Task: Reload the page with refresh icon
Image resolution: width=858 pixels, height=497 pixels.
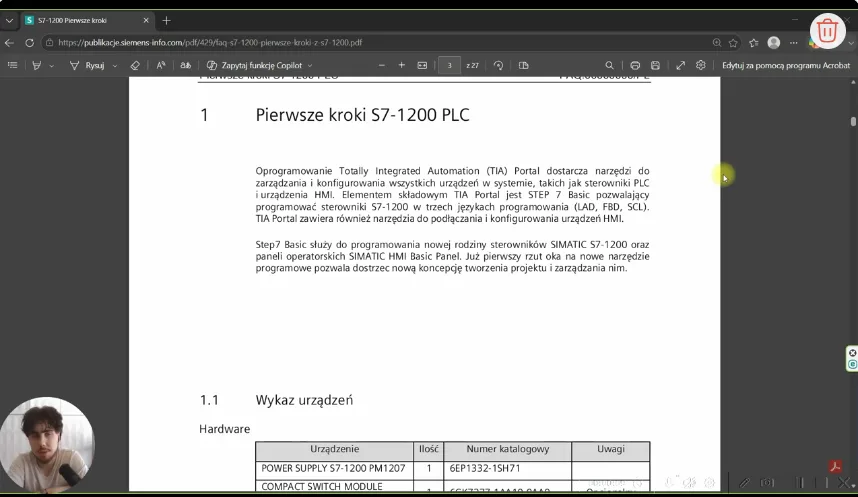Action: tap(30, 42)
